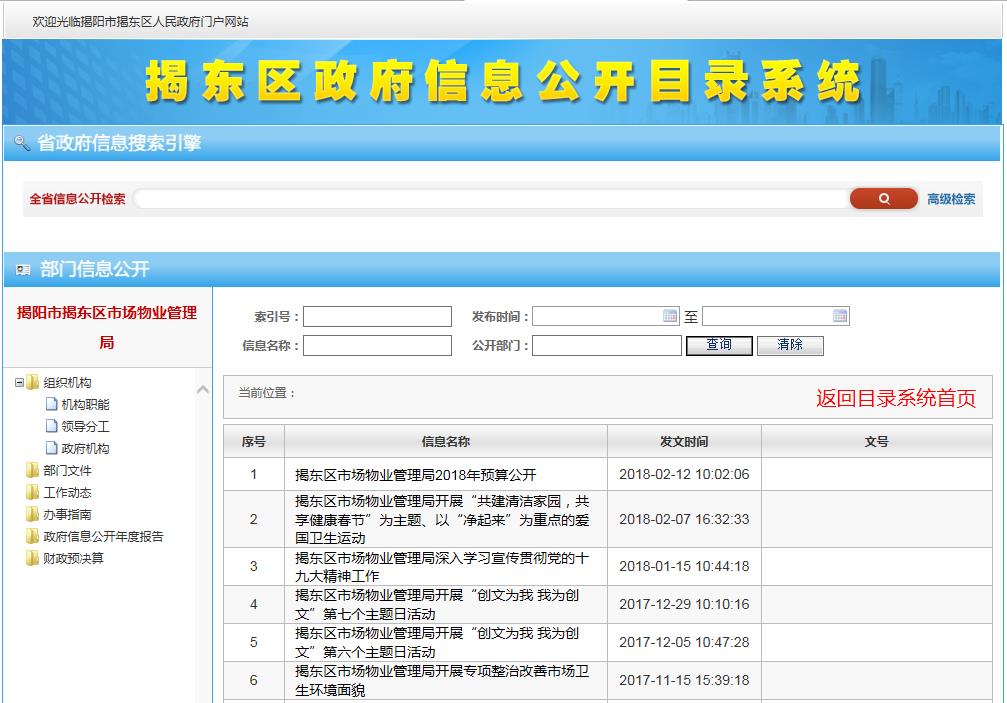Focus the 公开部门 input field
Viewport: 1007px width, 703px height.
pyautogui.click(x=607, y=345)
